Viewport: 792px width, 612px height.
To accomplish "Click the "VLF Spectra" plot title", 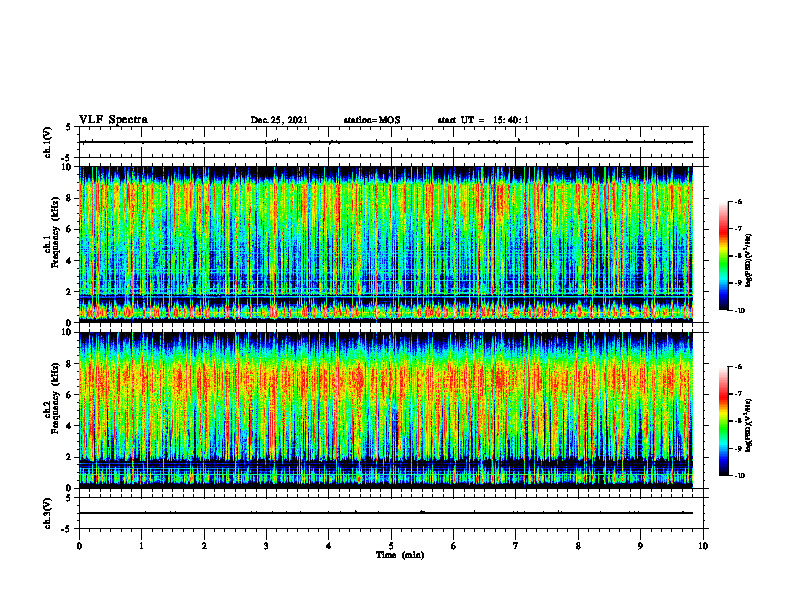I will pyautogui.click(x=113, y=120).
